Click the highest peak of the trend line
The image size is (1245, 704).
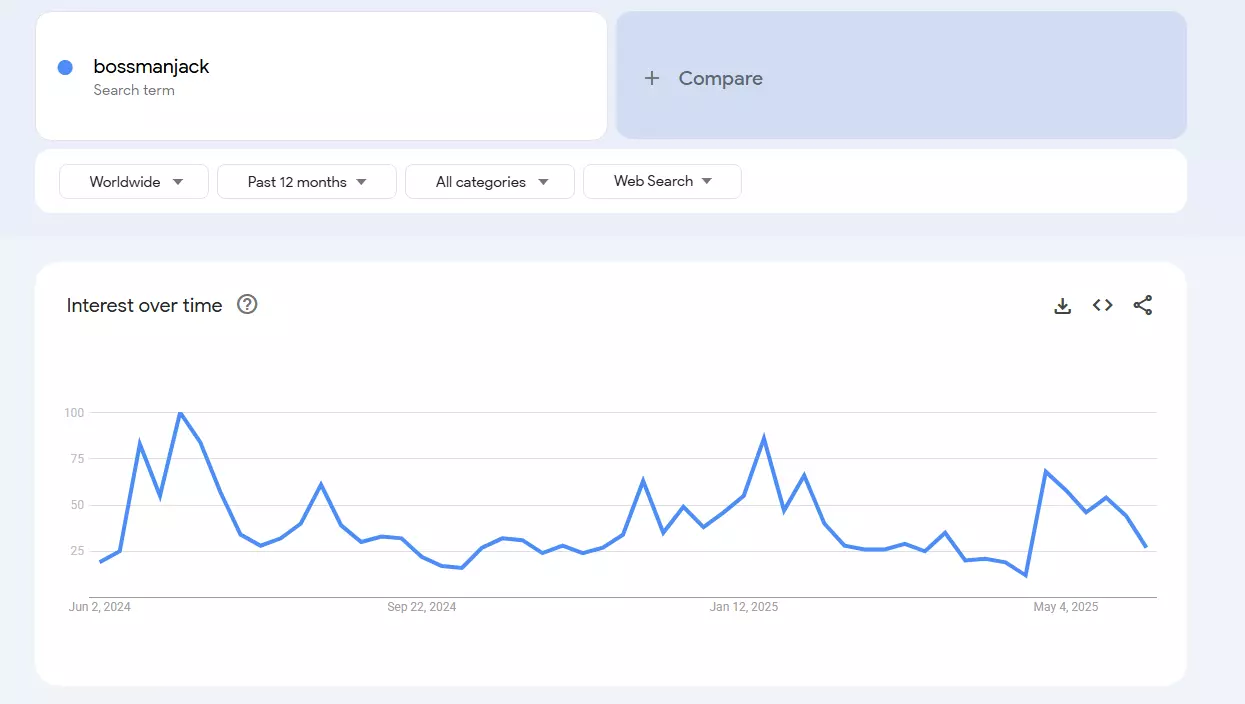click(180, 413)
